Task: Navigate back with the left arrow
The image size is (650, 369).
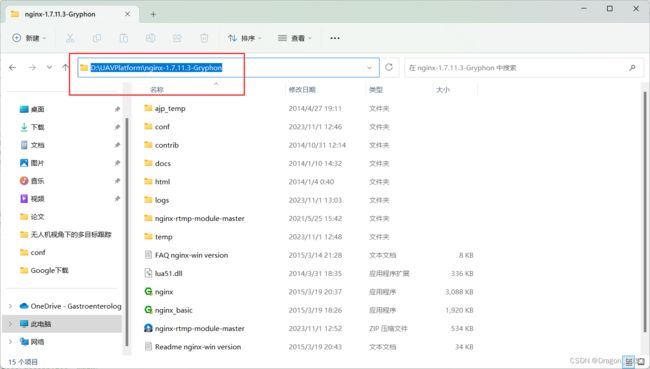Action: (13, 67)
